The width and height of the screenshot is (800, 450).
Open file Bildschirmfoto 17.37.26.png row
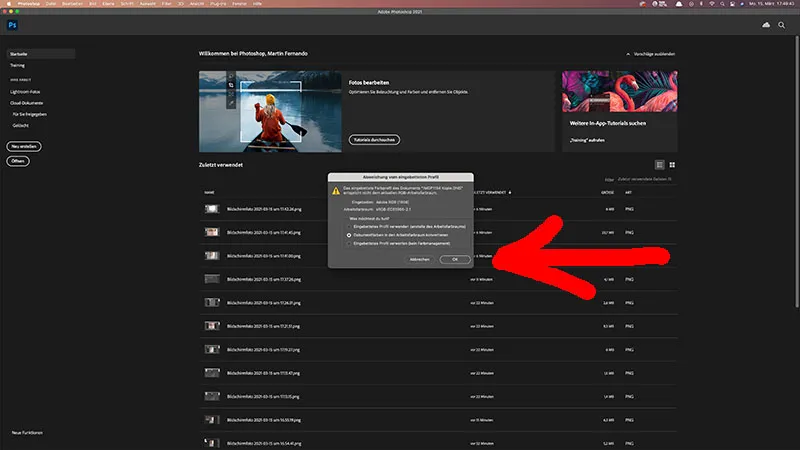pos(438,279)
